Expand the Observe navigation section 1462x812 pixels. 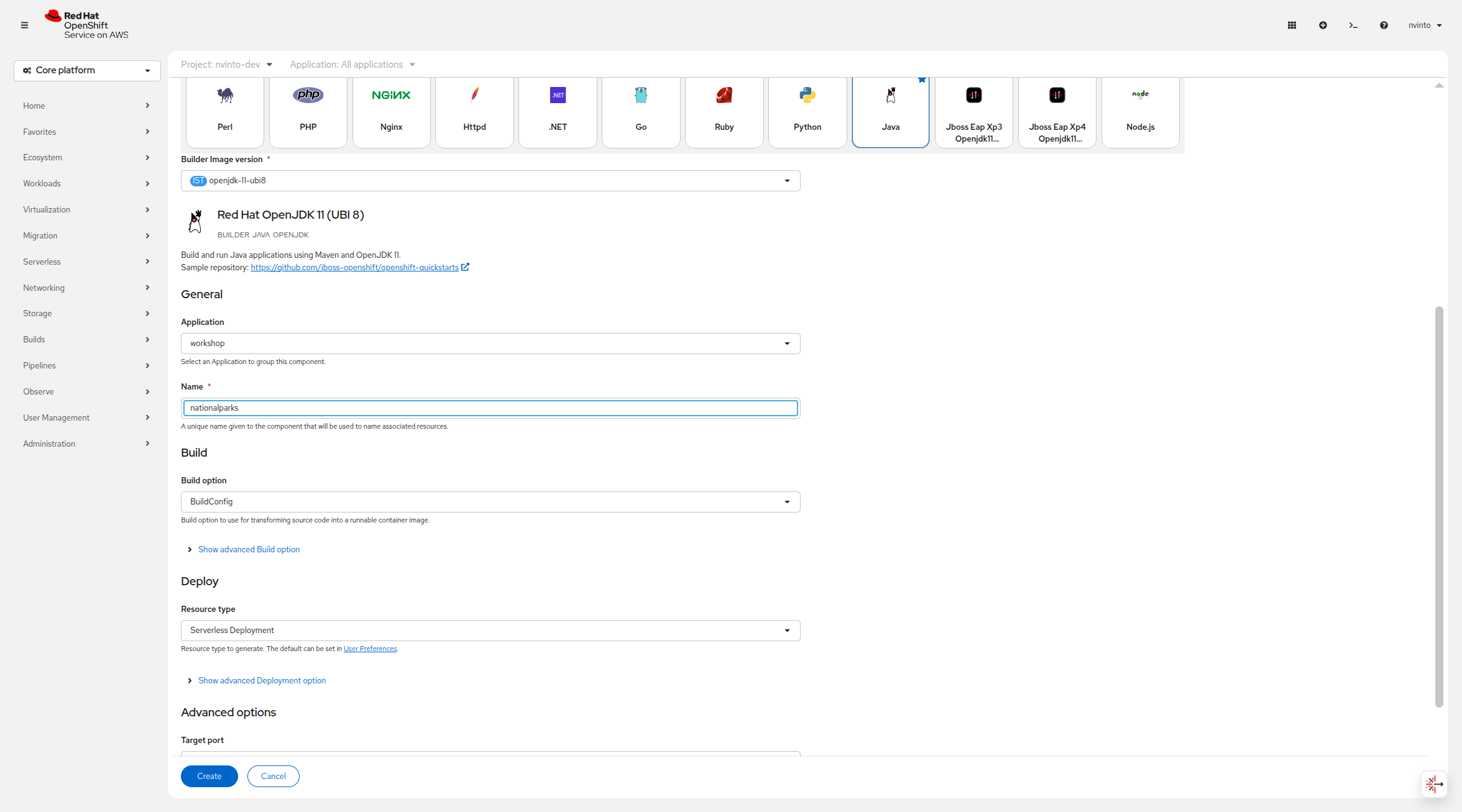click(x=86, y=392)
